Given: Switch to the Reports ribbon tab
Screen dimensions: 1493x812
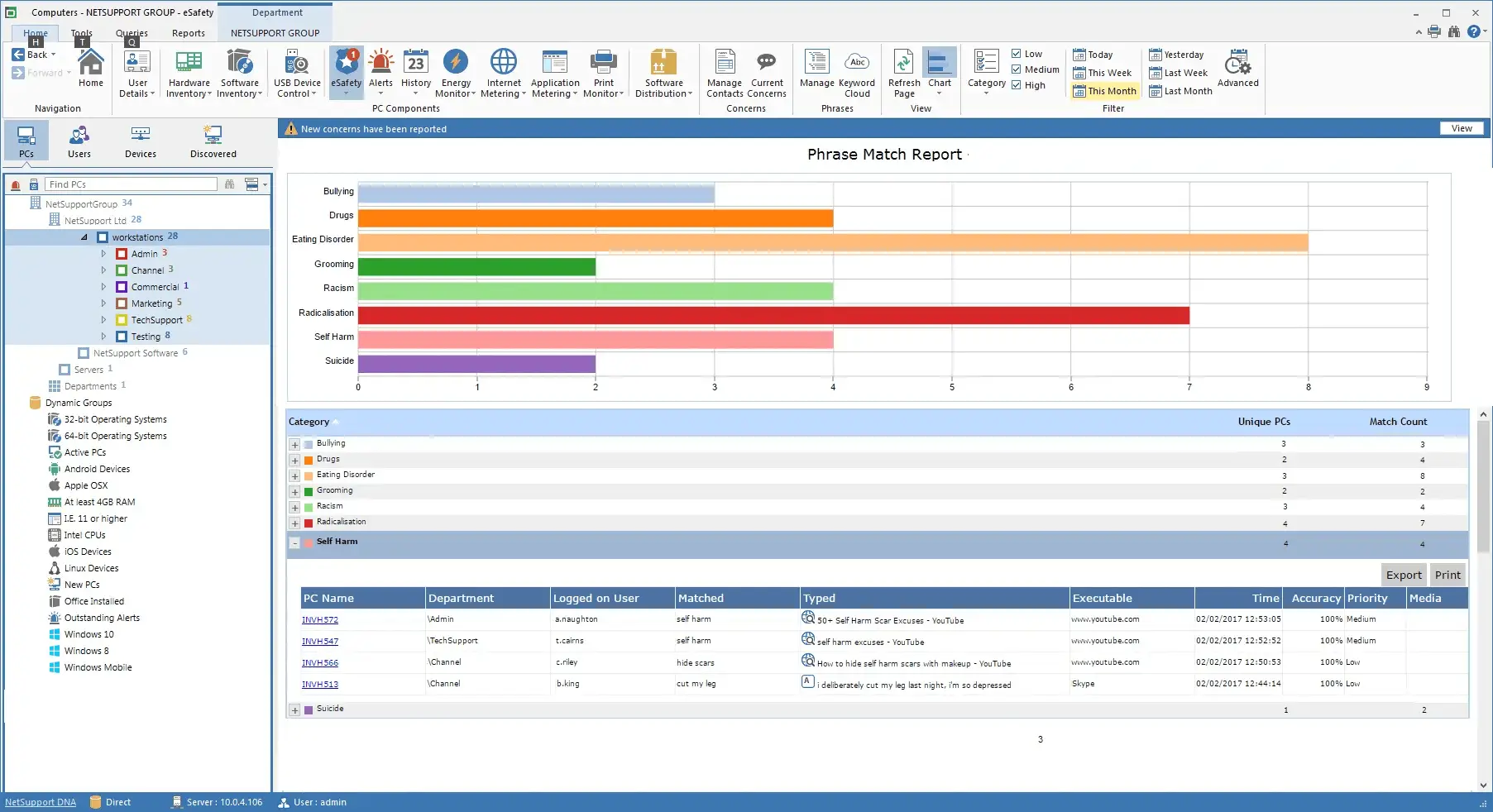Looking at the screenshot, I should point(188,33).
